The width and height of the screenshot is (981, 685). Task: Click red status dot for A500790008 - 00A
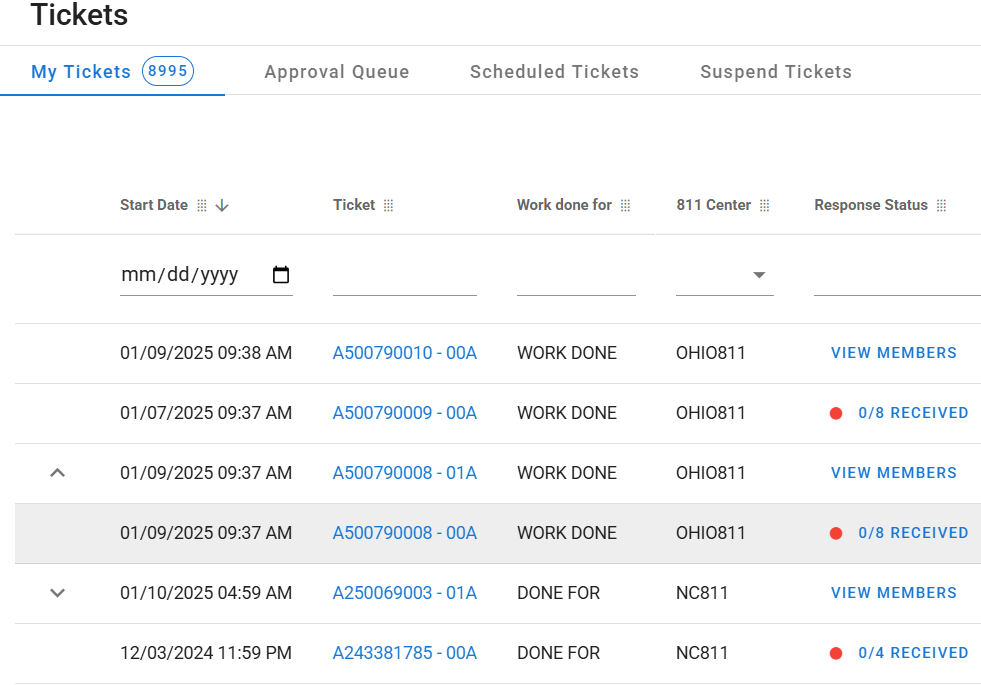click(836, 534)
